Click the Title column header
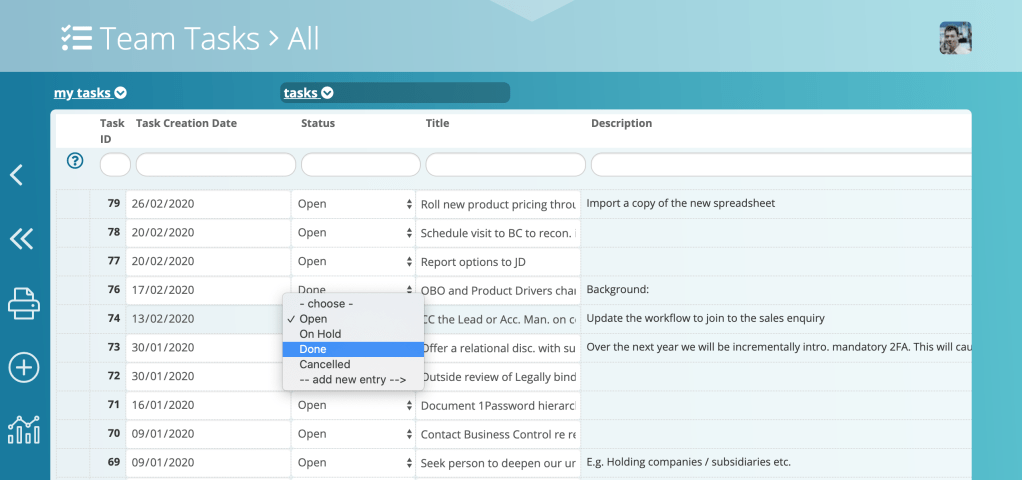Viewport: 1022px width, 480px height. 437,124
